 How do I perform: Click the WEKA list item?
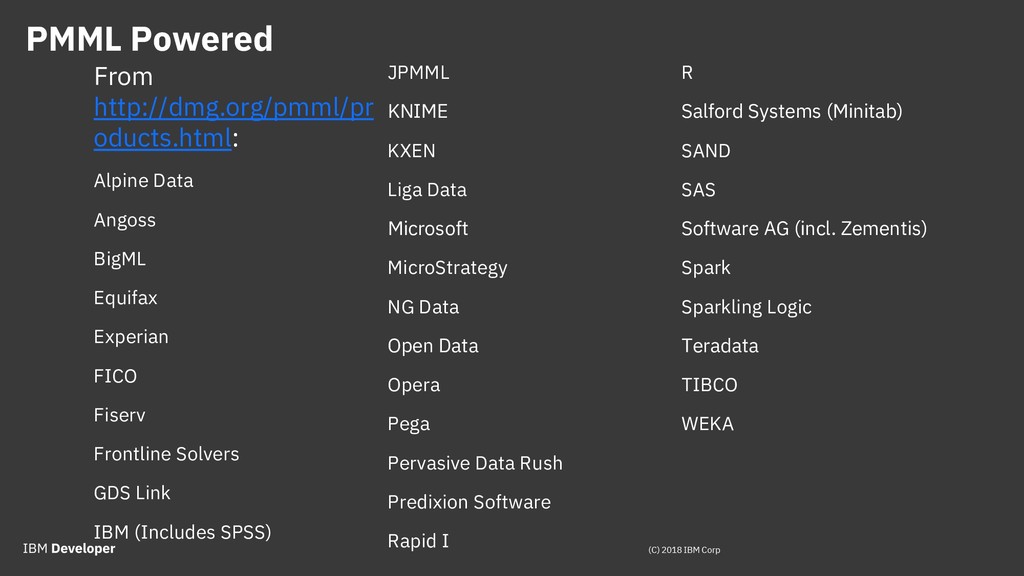click(x=707, y=424)
